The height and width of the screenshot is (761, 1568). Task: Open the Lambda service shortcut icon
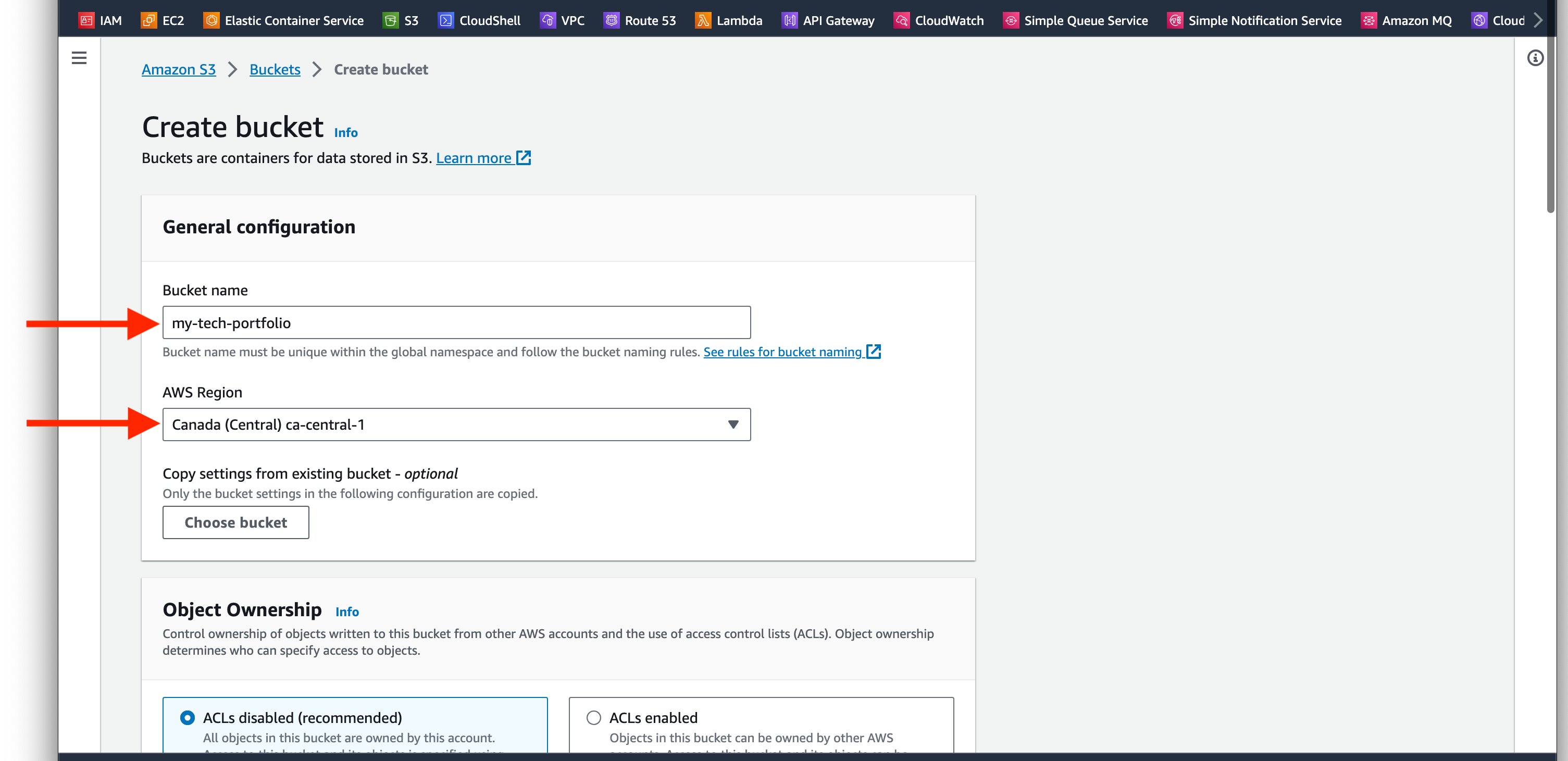point(703,20)
